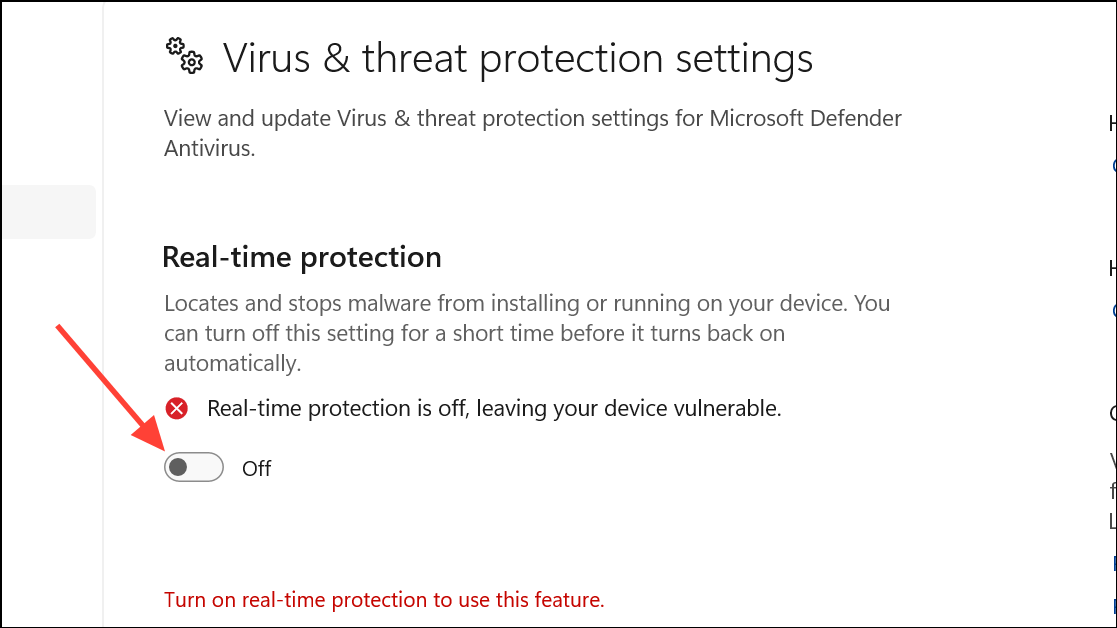This screenshot has width=1117, height=628.
Task: Click the red arrow annotation head
Action: point(148,434)
